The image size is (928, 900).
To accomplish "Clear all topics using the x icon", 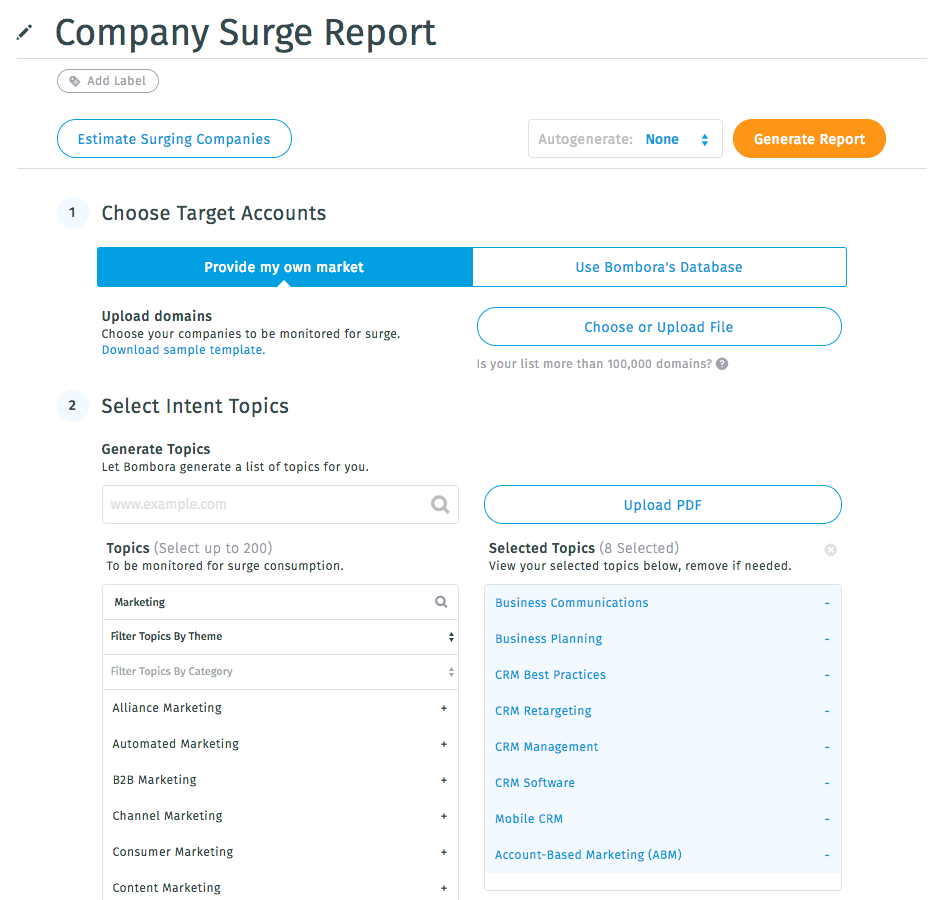I will (x=830, y=549).
